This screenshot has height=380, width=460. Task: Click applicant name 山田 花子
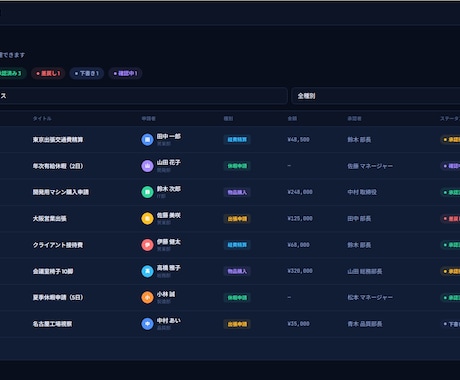[169, 163]
